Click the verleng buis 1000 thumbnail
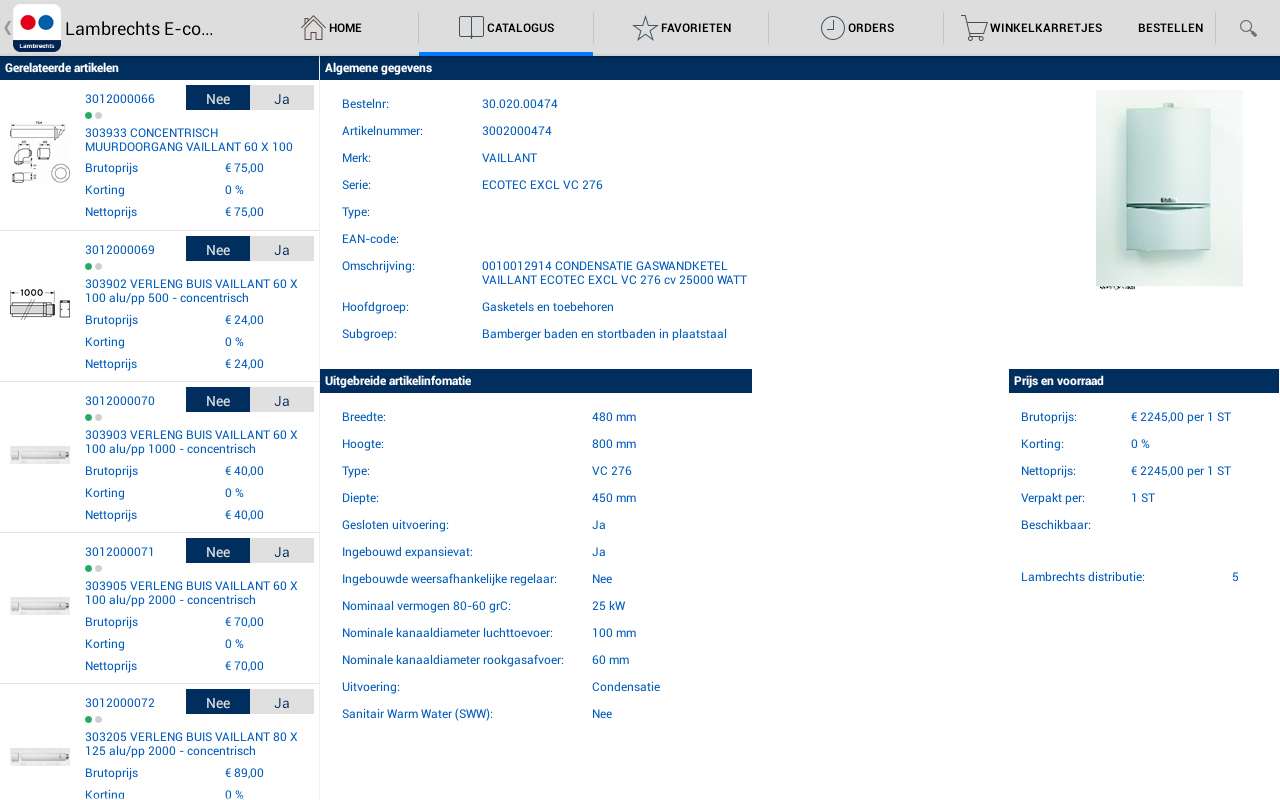1280x800 pixels. click(40, 455)
